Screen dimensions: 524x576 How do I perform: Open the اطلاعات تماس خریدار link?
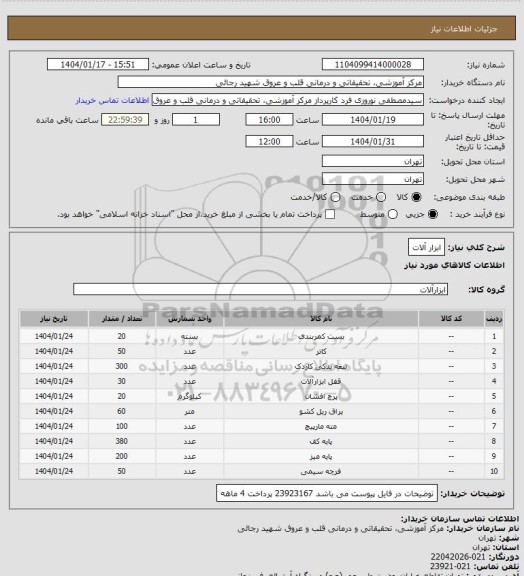point(112,100)
